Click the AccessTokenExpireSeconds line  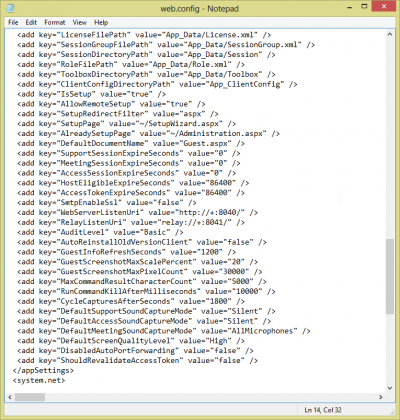point(131,193)
